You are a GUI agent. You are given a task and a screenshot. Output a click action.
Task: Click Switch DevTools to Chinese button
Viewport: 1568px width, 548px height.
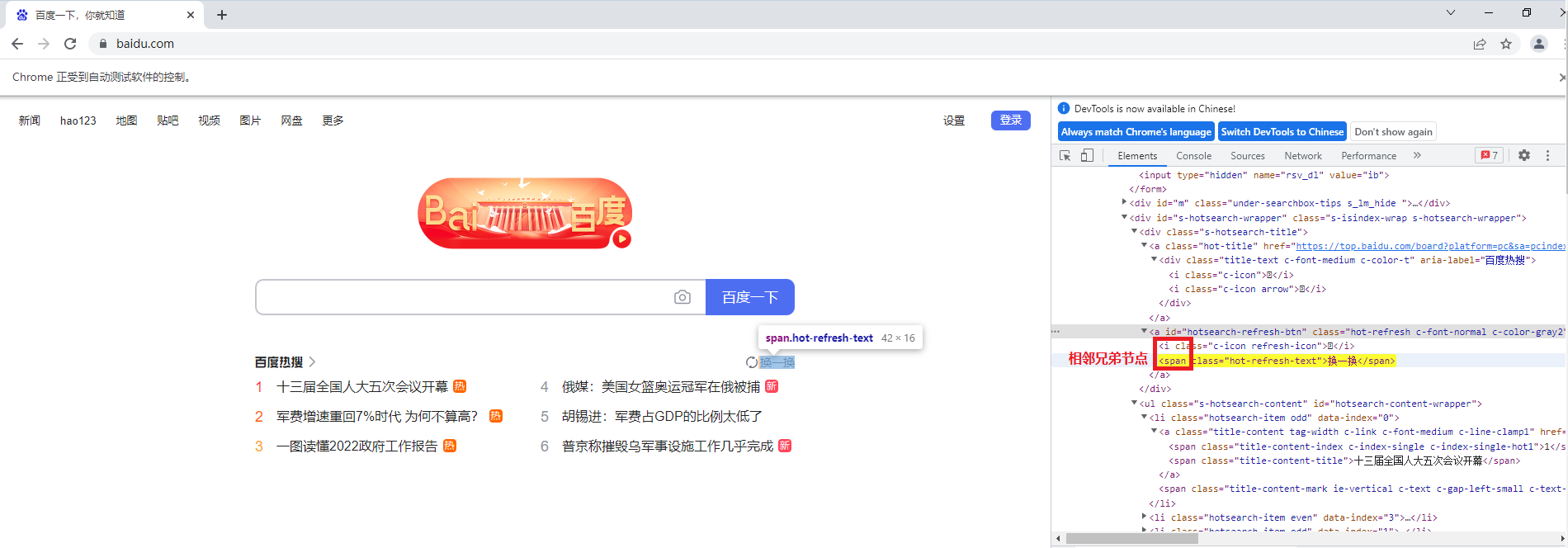(1282, 132)
